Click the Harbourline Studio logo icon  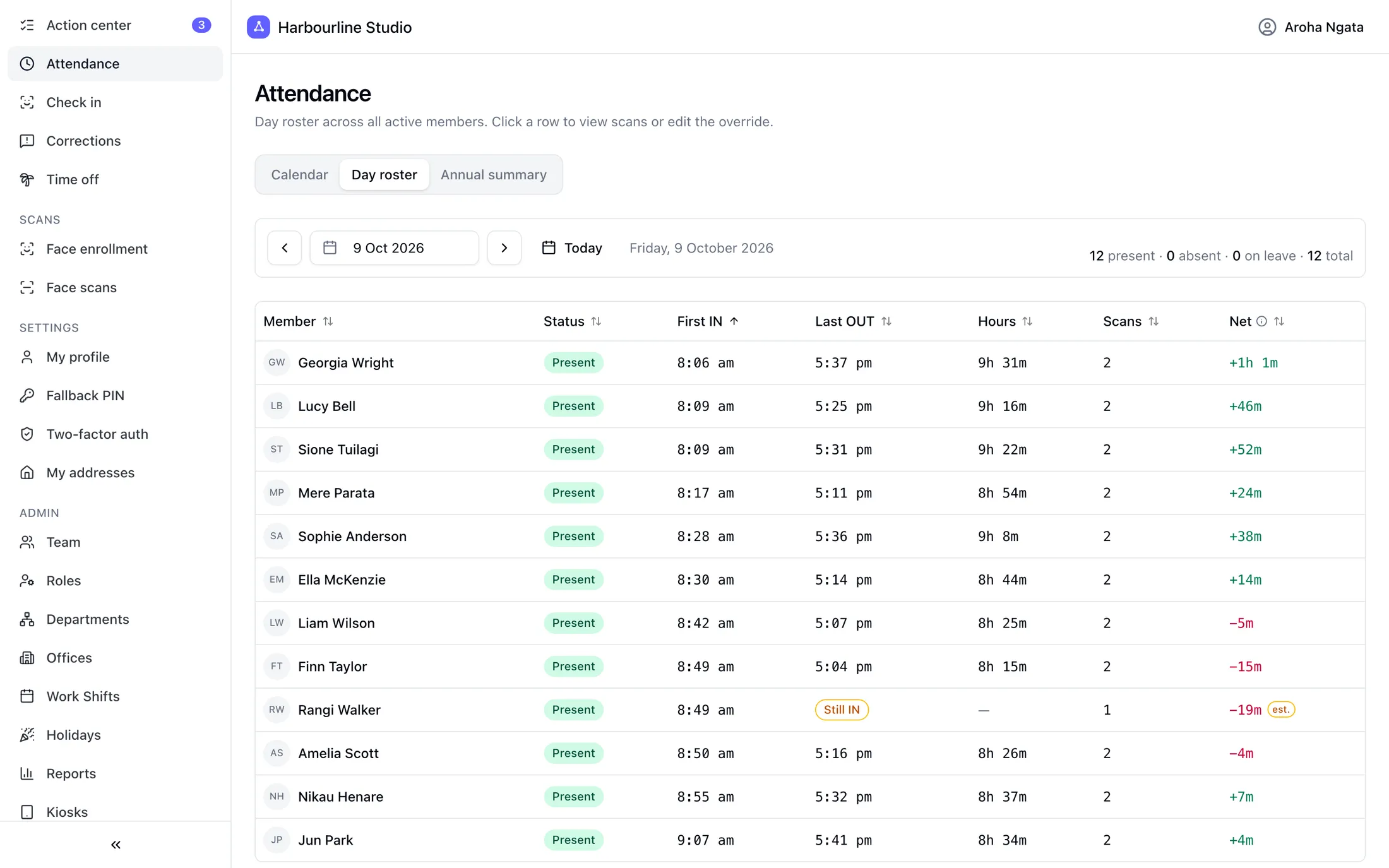[258, 27]
